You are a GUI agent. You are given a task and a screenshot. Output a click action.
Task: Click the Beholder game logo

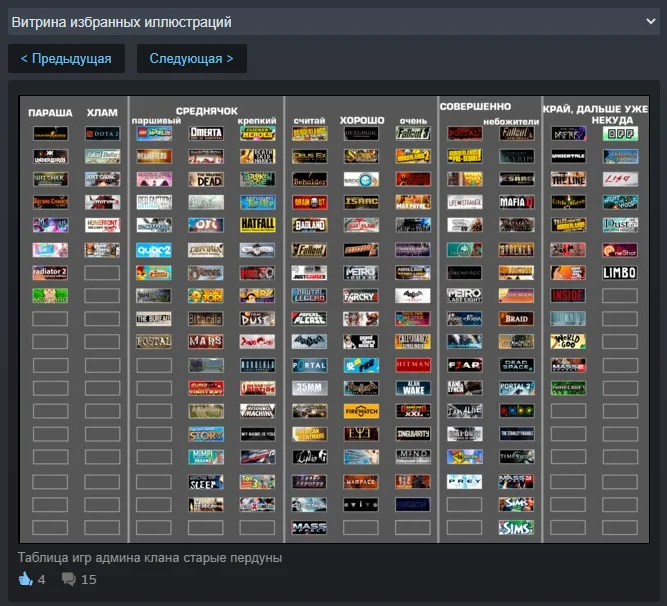[x=310, y=179]
